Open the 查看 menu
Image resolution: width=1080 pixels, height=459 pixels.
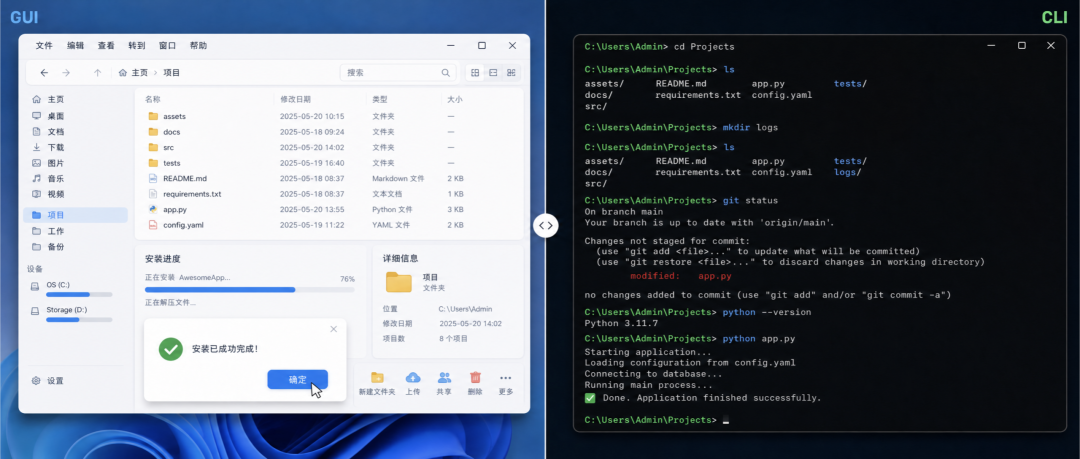point(106,45)
